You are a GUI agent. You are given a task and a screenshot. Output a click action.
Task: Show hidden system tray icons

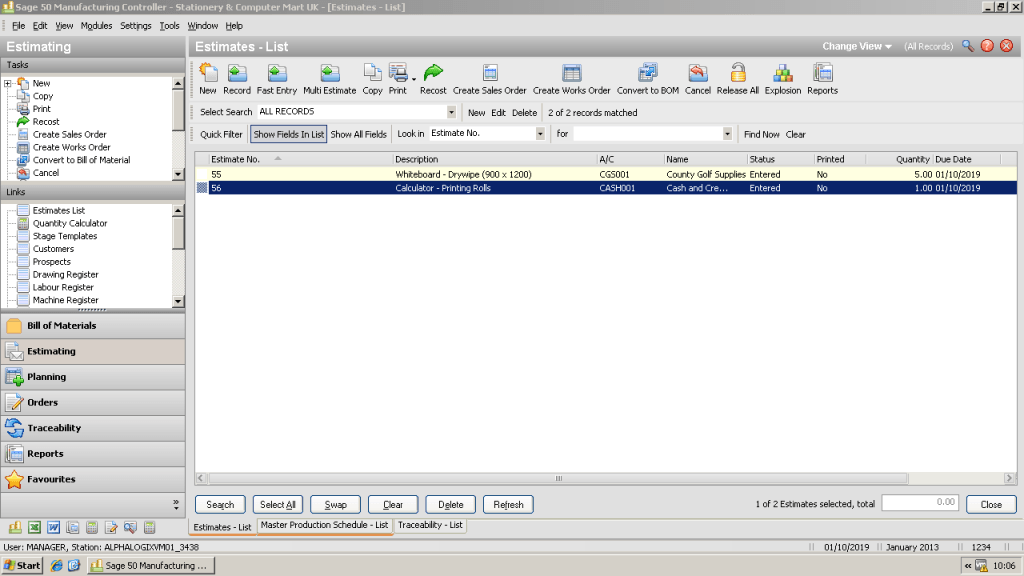[967, 566]
